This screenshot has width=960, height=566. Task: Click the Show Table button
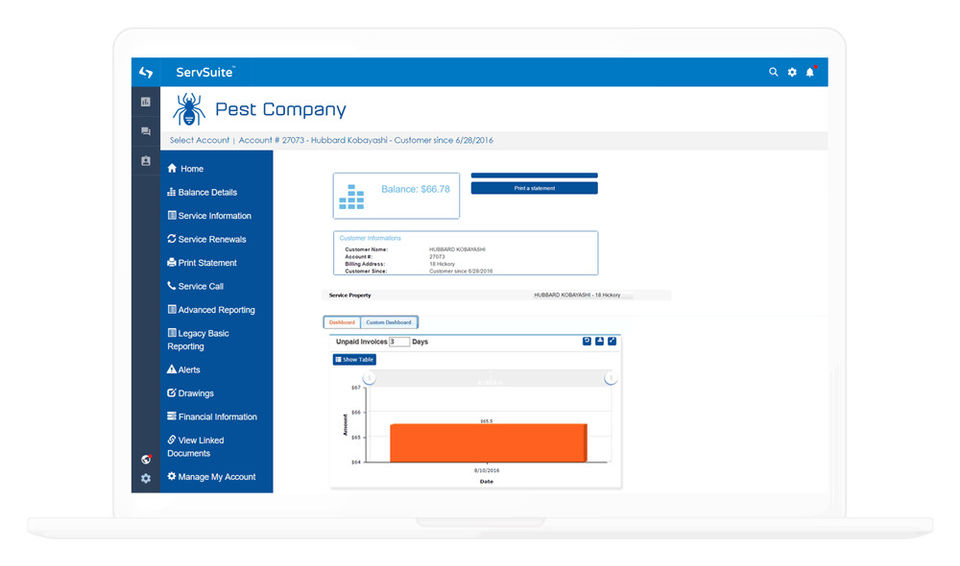(x=354, y=360)
